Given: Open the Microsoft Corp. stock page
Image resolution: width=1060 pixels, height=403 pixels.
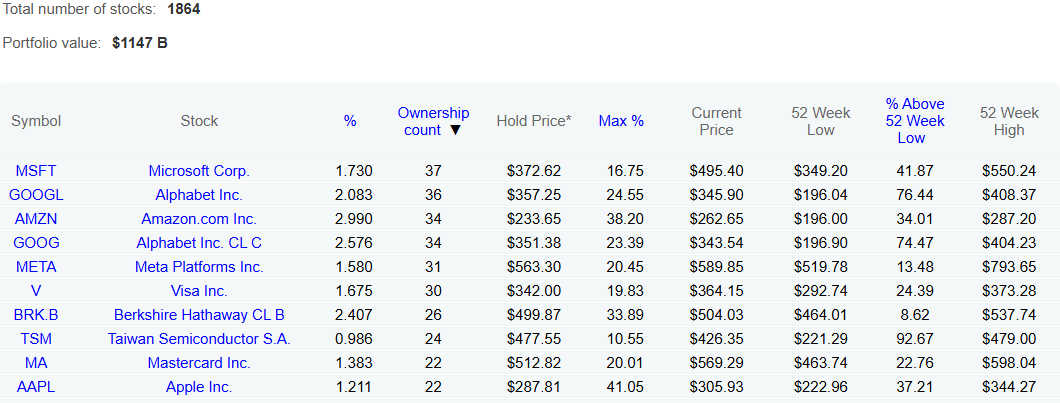Looking at the screenshot, I should [x=199, y=171].
